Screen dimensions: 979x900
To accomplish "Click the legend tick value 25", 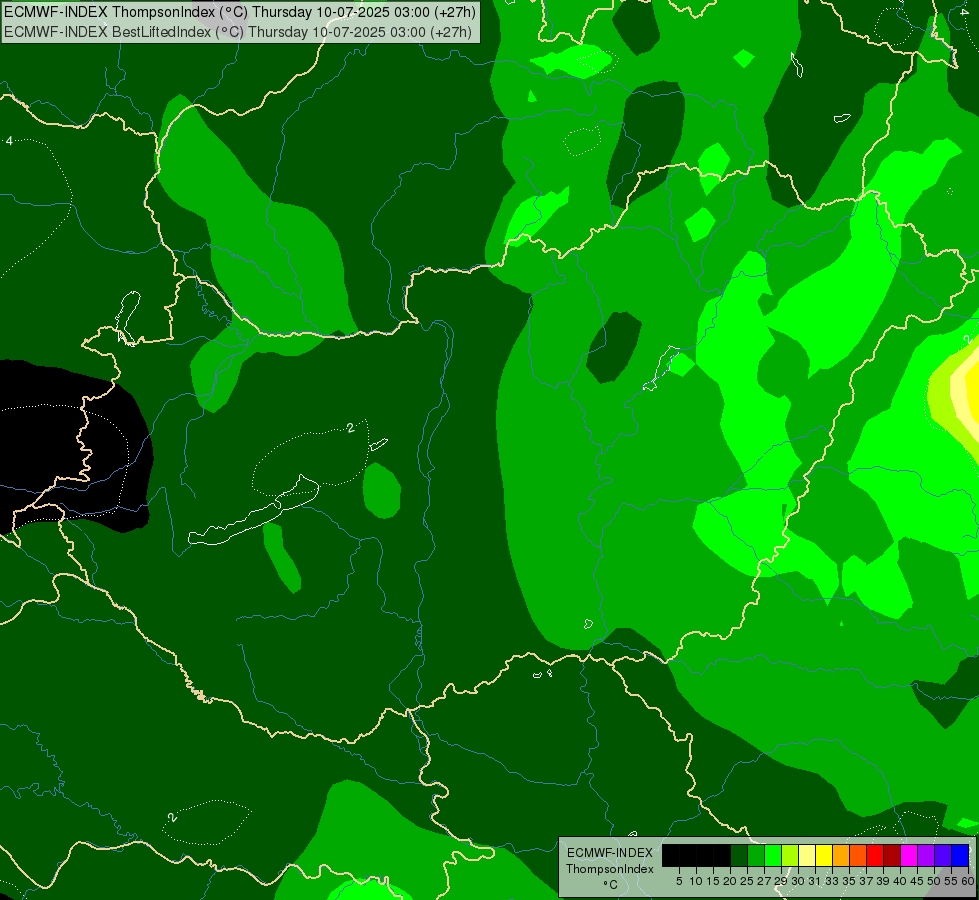I will click(x=747, y=881).
